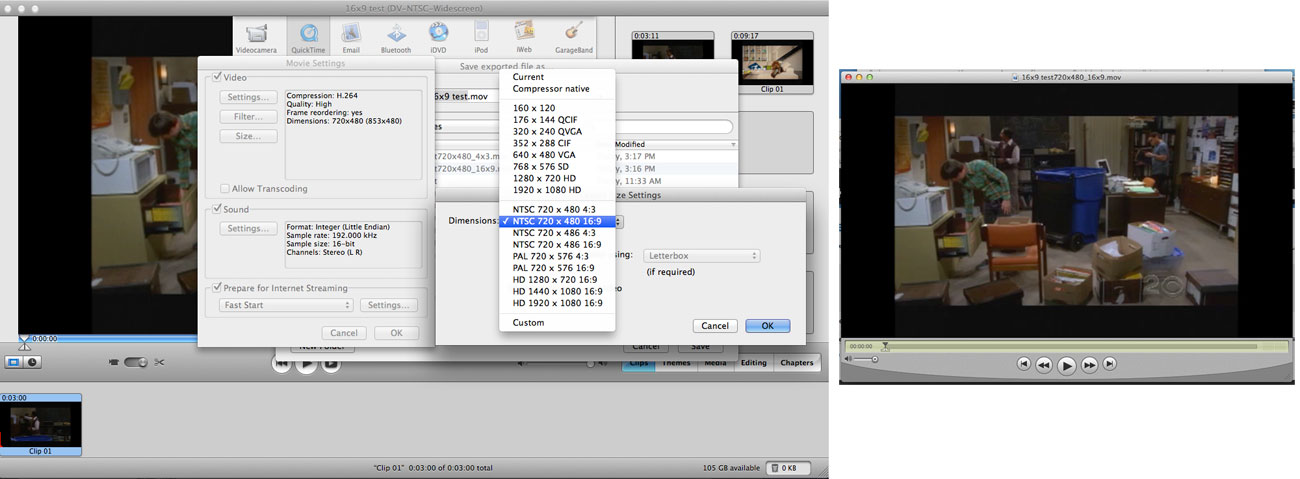Confirm OK in Export Size Settings dialog

[x=768, y=326]
